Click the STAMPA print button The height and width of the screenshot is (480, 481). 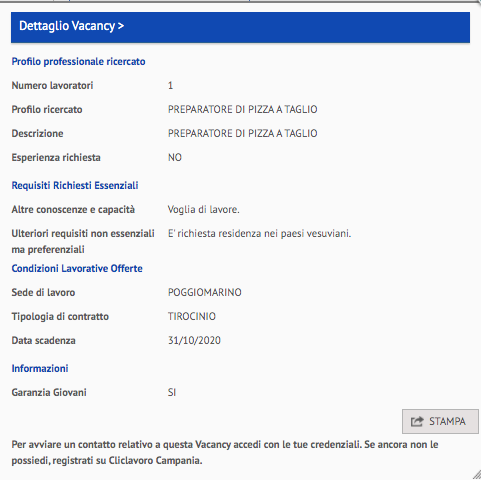440,421
